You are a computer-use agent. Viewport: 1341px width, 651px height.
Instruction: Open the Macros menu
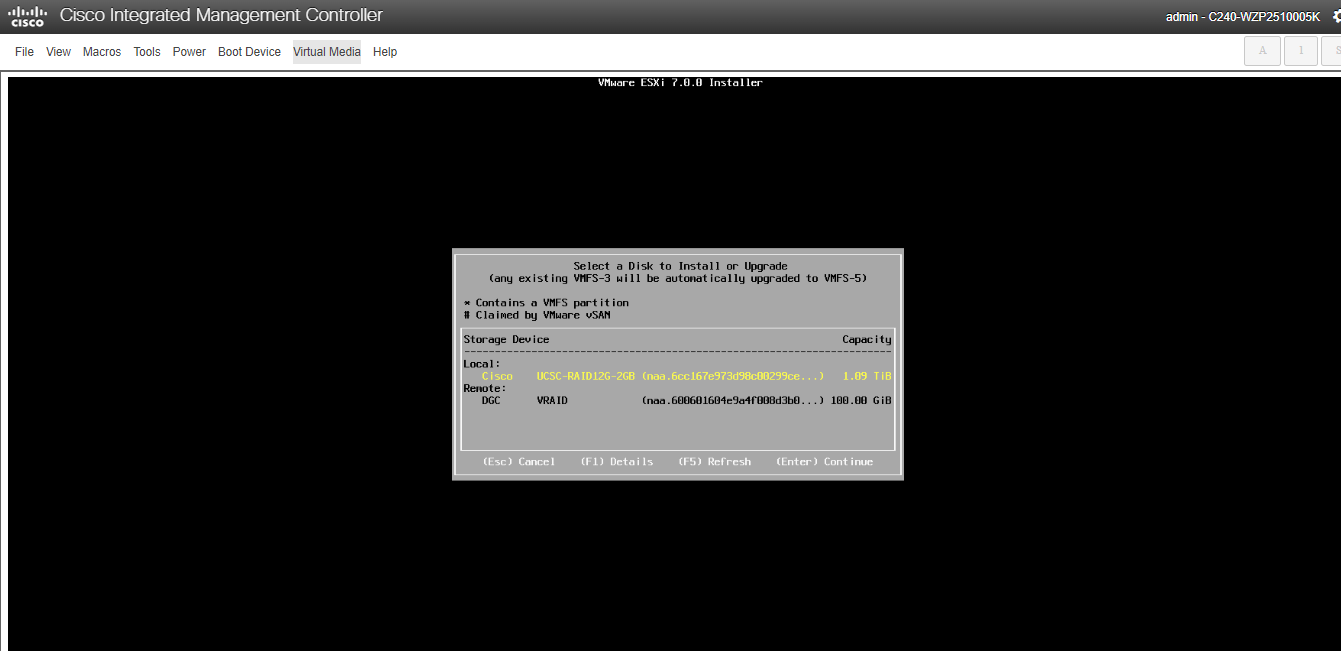(102, 52)
